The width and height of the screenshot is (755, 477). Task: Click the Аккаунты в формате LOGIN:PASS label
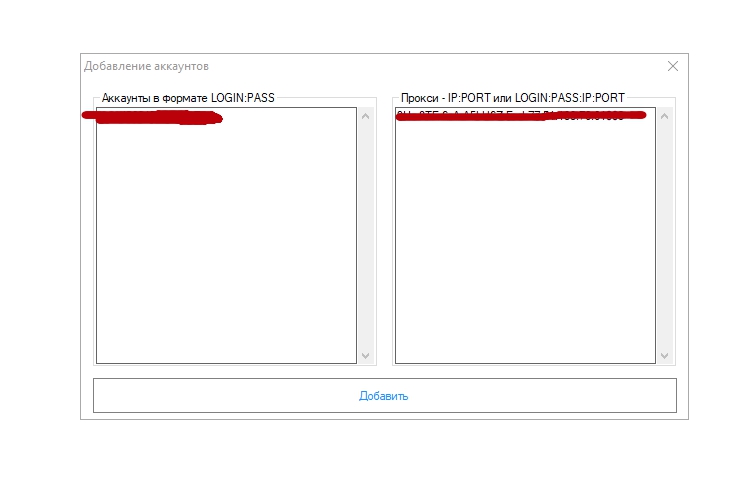tap(188, 98)
